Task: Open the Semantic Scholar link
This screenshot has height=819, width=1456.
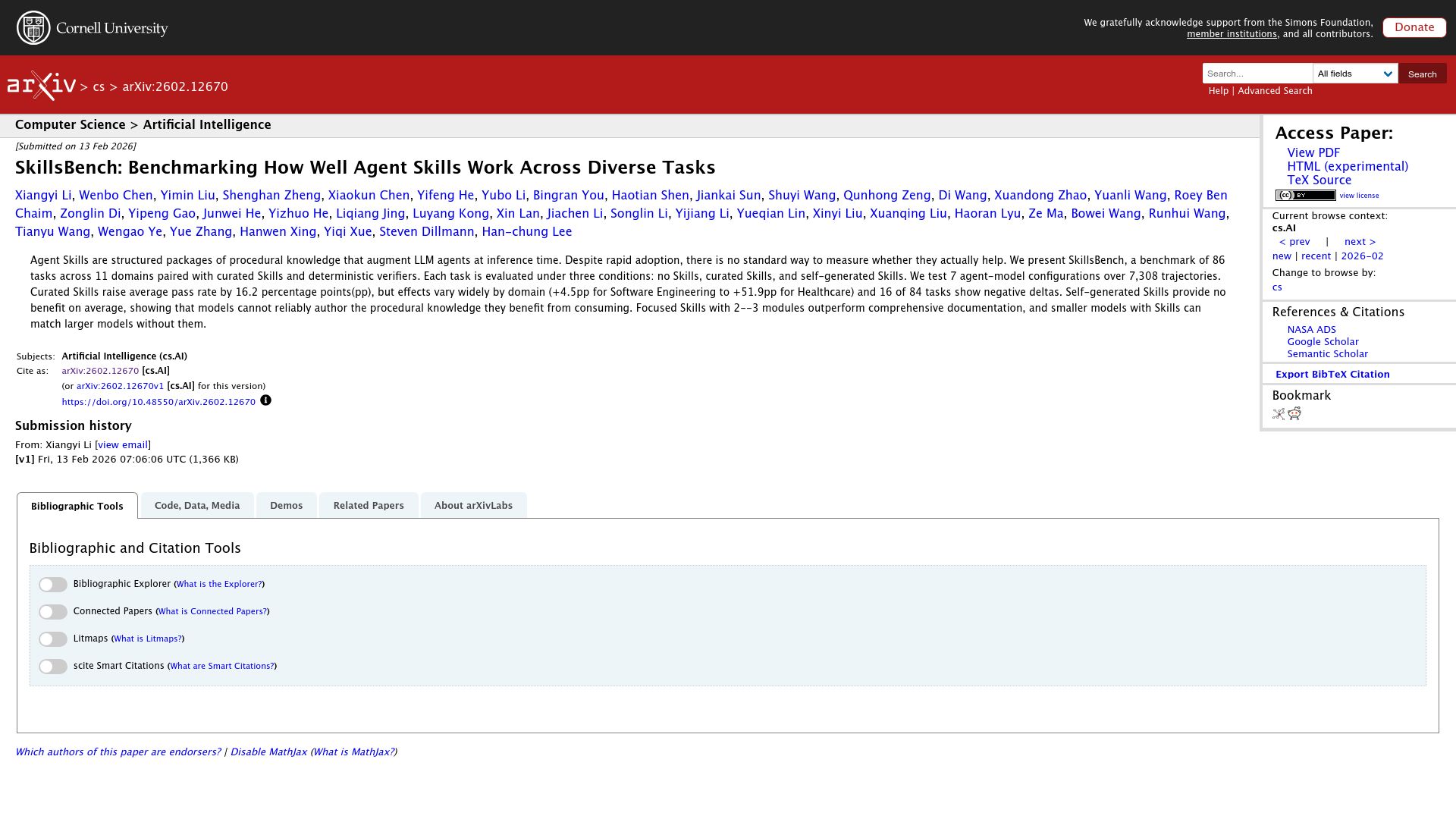Action: click(x=1327, y=354)
